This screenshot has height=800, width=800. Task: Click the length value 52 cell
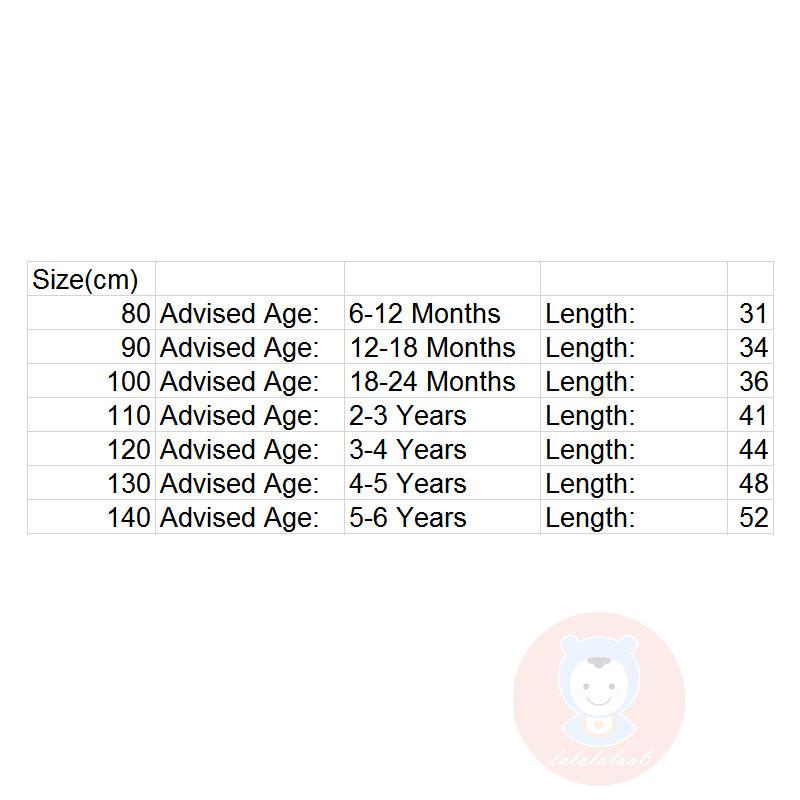click(x=752, y=517)
